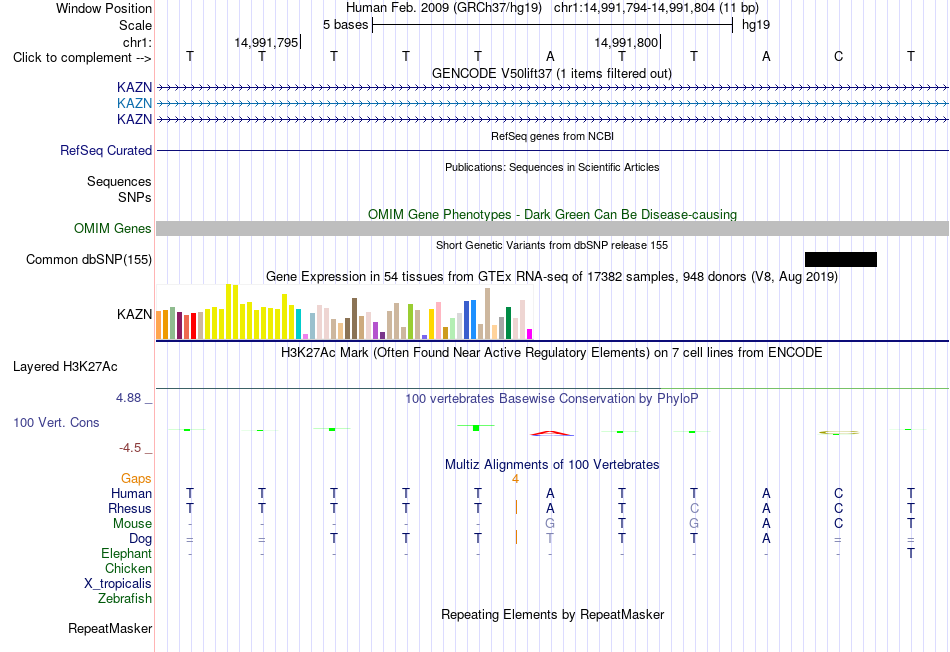Click the SNPs publications track label
The width and height of the screenshot is (950, 652).
[x=135, y=197]
